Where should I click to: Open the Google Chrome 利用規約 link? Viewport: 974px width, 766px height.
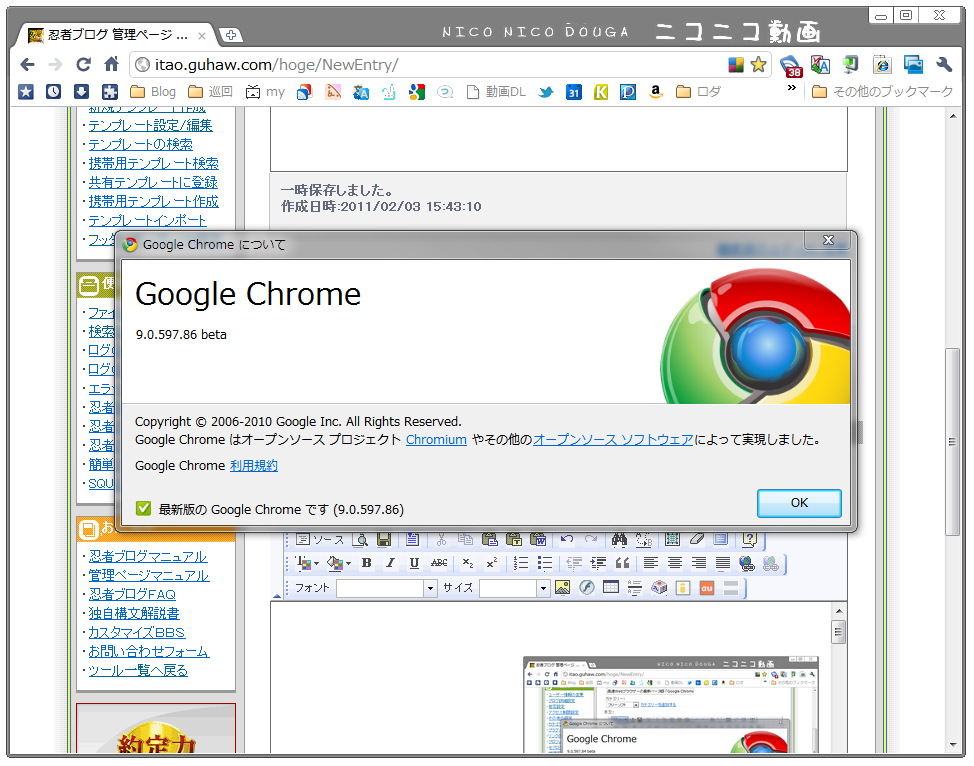[x=253, y=465]
